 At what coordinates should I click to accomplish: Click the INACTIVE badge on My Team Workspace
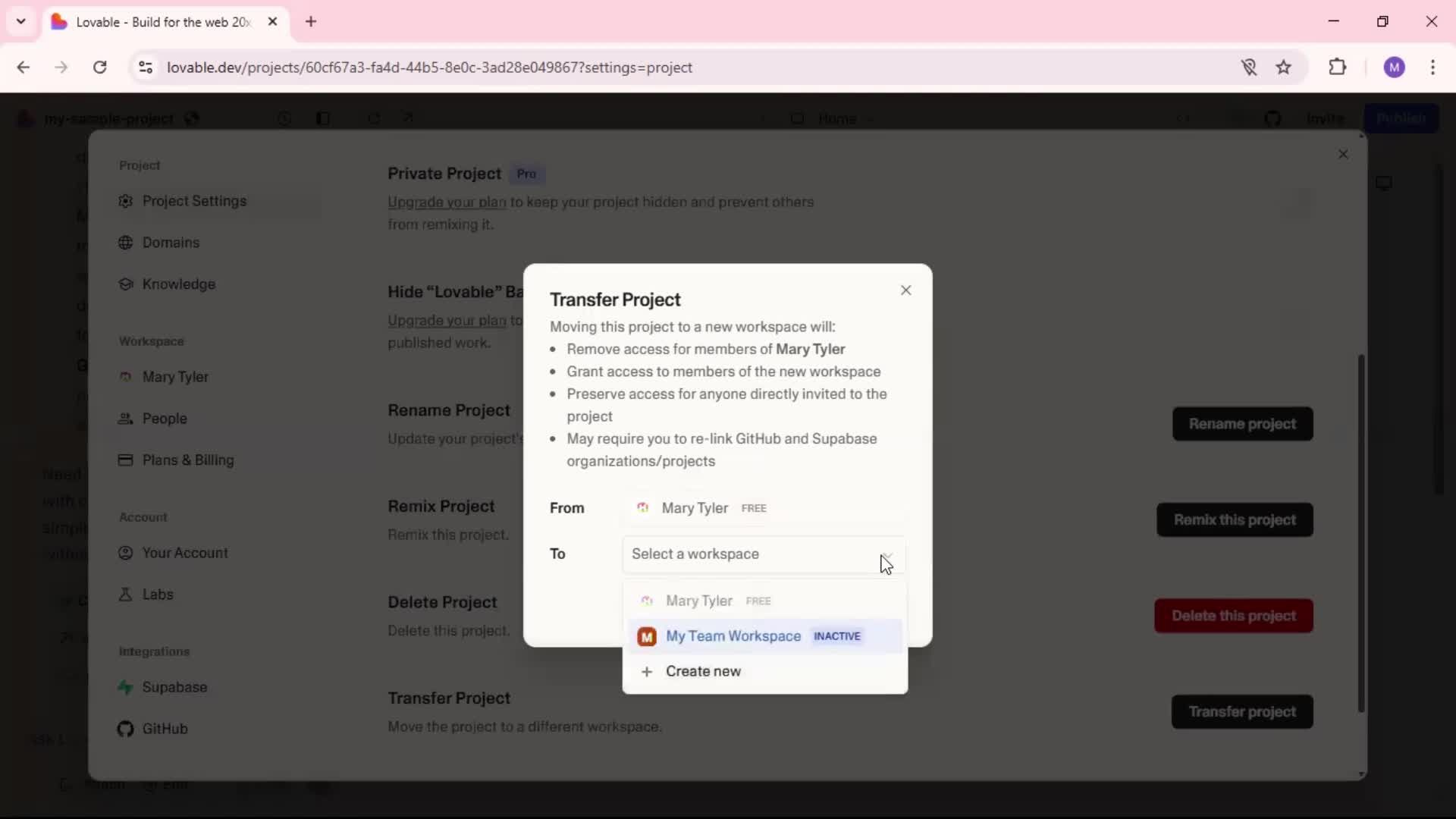pyautogui.click(x=837, y=636)
